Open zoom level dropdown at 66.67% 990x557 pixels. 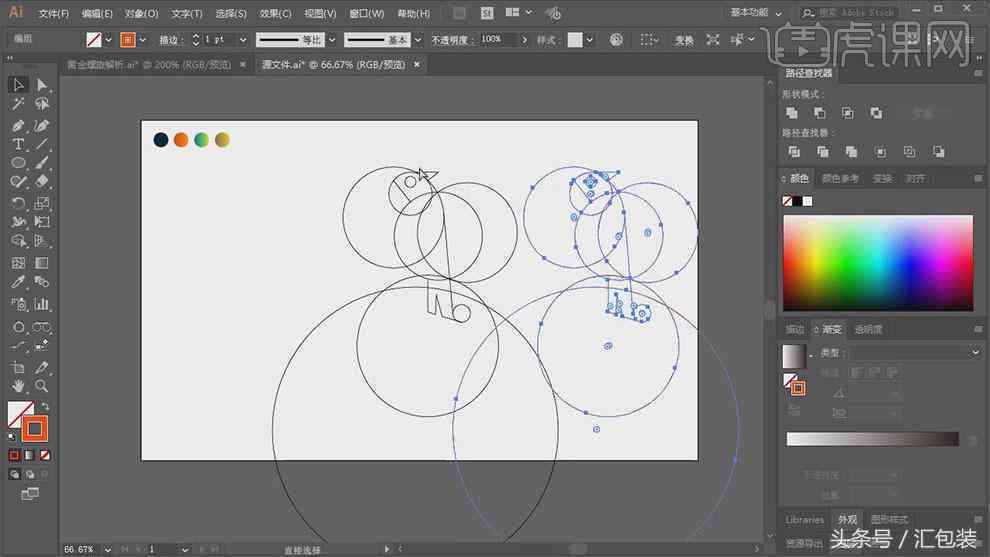(108, 549)
